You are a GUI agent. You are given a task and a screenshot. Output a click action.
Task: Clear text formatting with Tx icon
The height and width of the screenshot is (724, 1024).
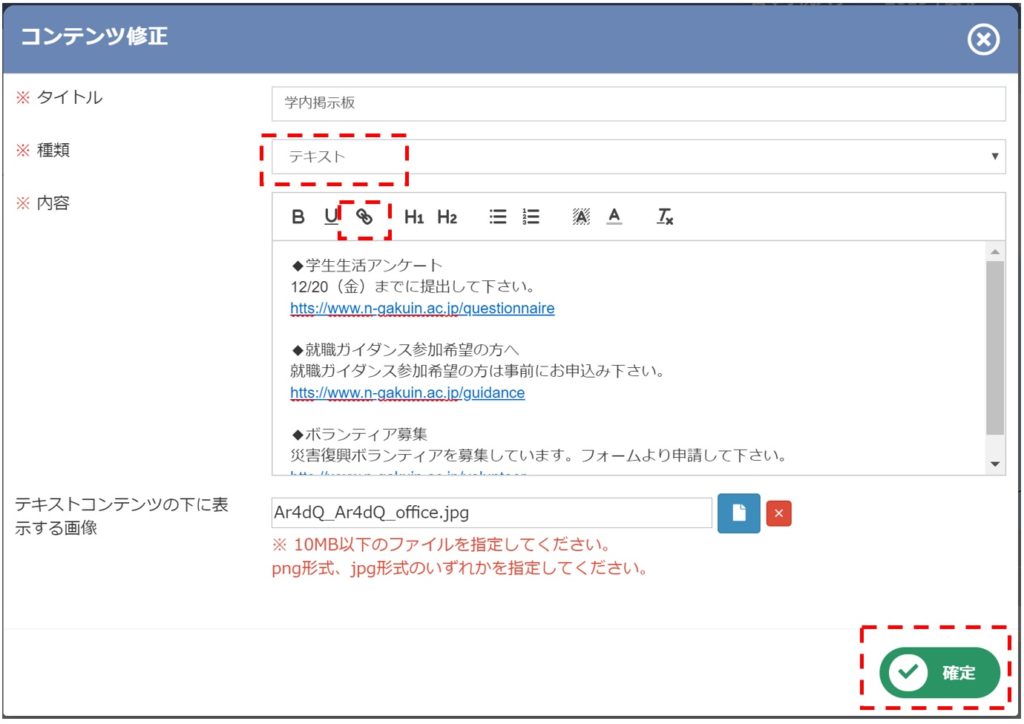tap(664, 217)
